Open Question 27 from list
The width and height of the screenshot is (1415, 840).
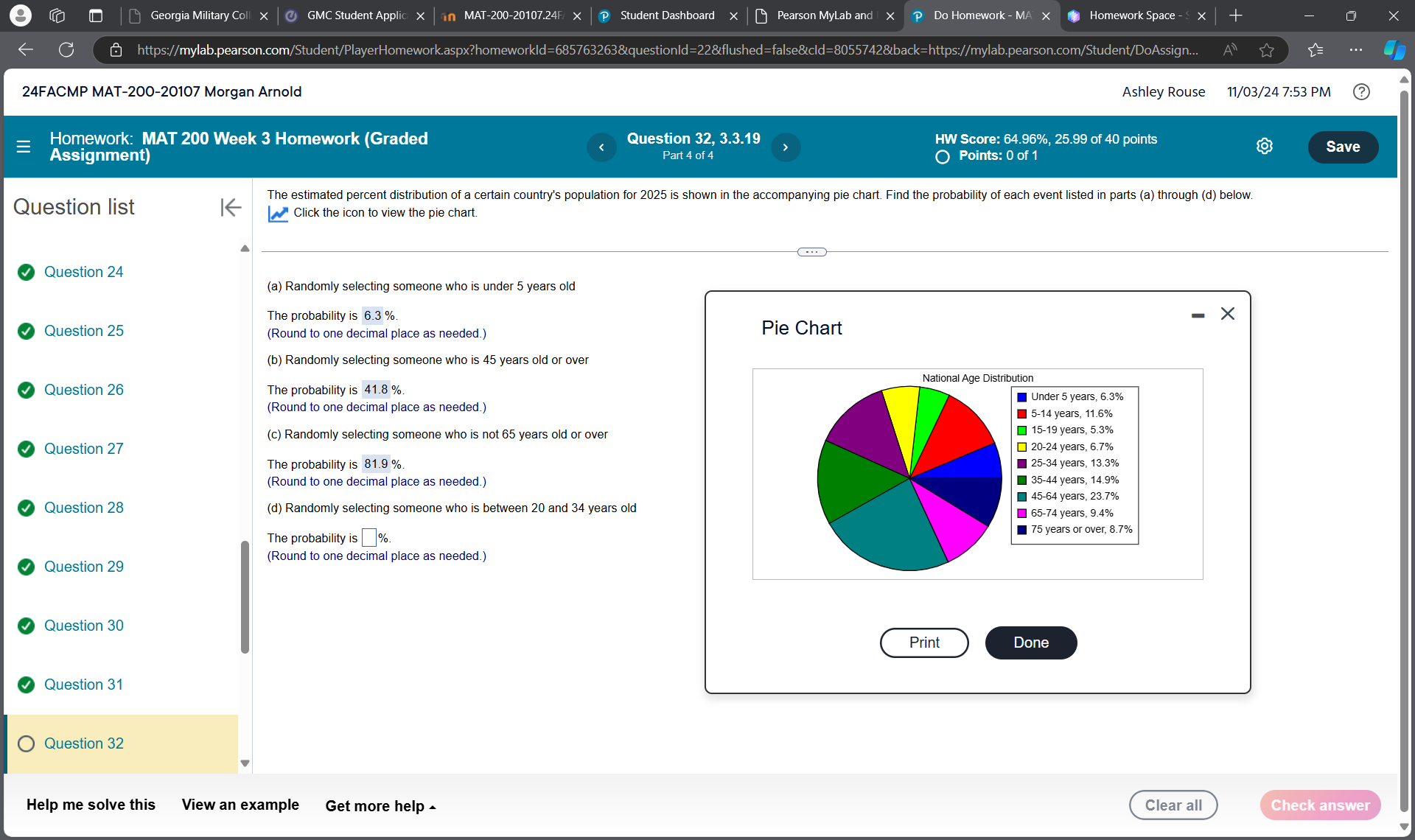tap(83, 449)
